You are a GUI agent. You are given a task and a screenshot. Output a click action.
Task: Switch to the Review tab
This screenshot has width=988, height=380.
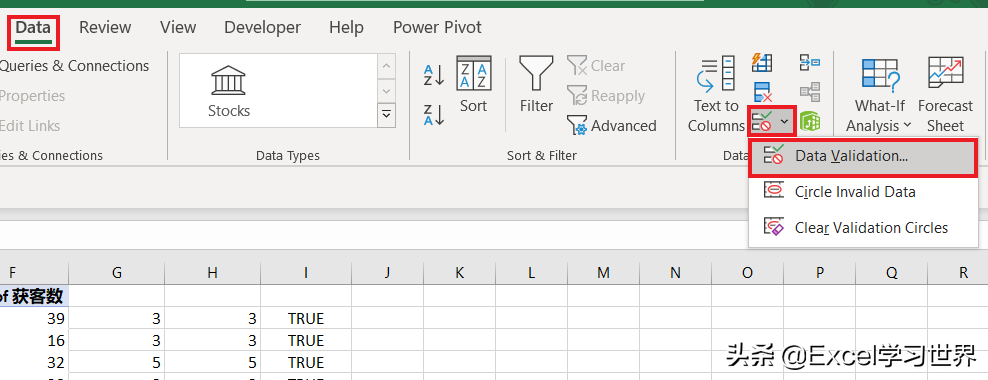click(x=105, y=28)
